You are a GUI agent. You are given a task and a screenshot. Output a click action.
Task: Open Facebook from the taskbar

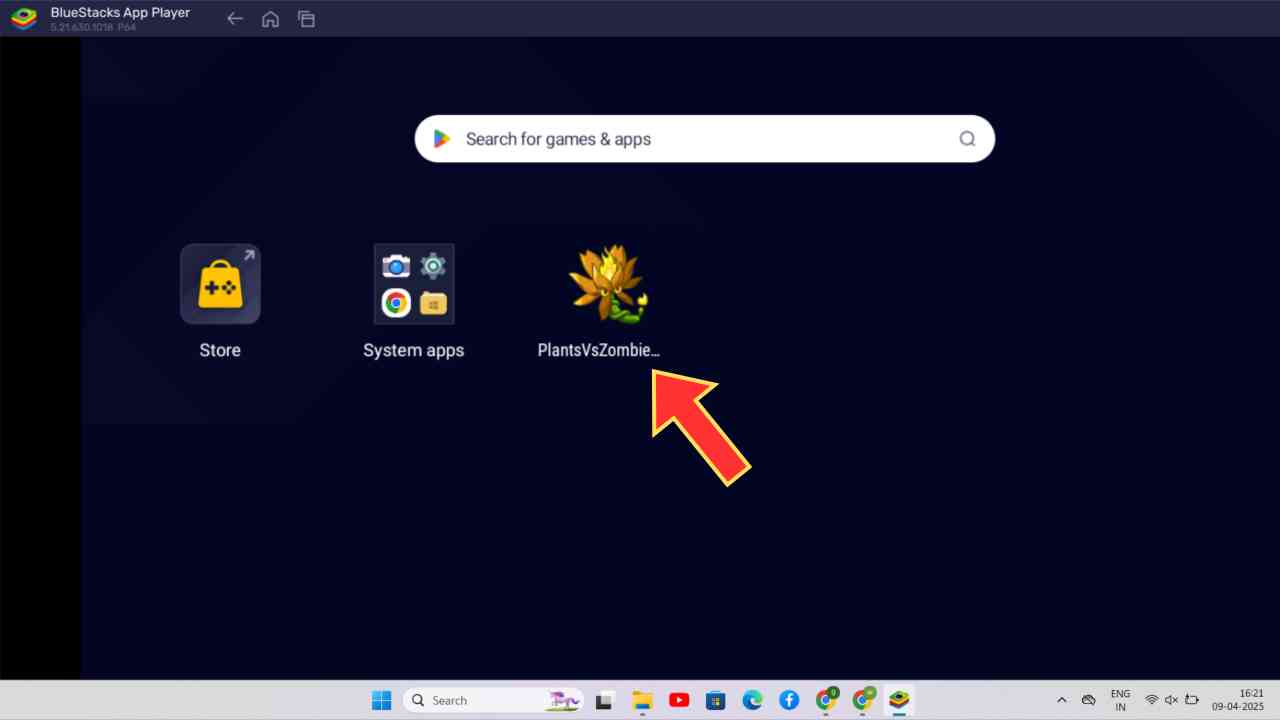tap(789, 700)
